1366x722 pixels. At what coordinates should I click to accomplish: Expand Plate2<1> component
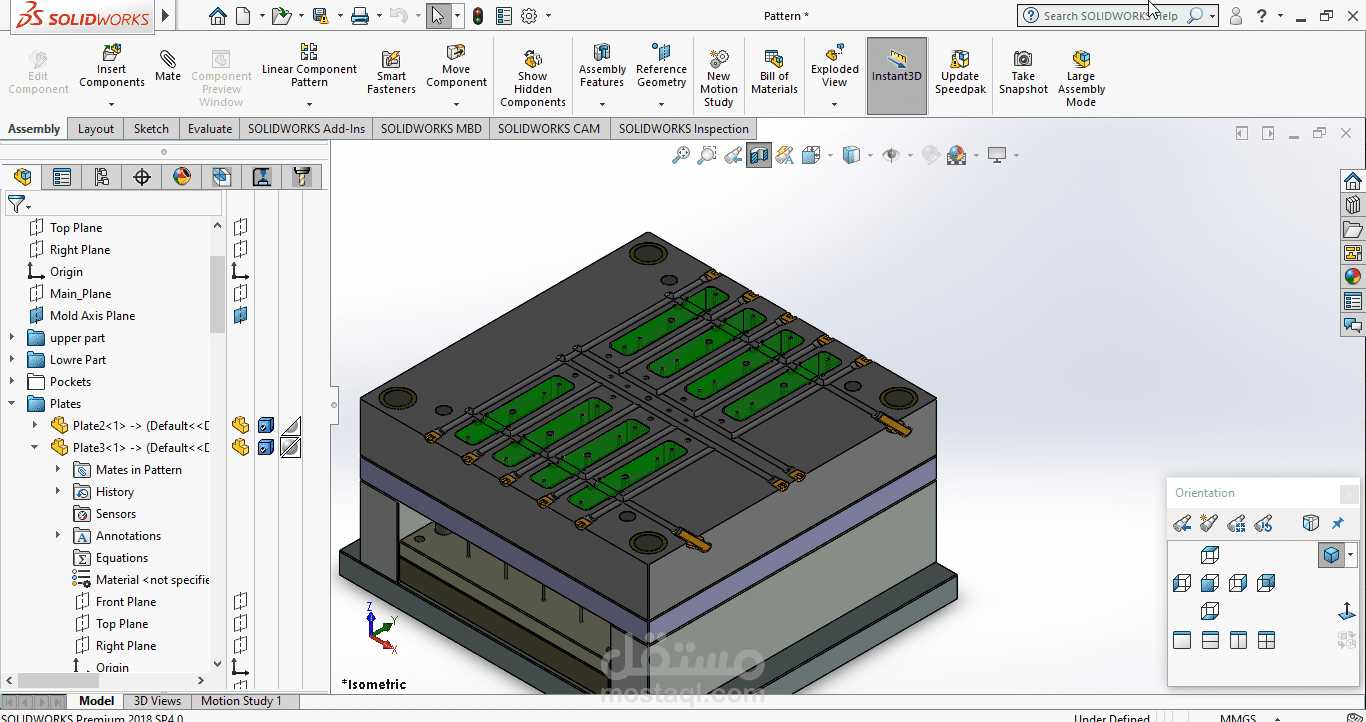click(35, 426)
